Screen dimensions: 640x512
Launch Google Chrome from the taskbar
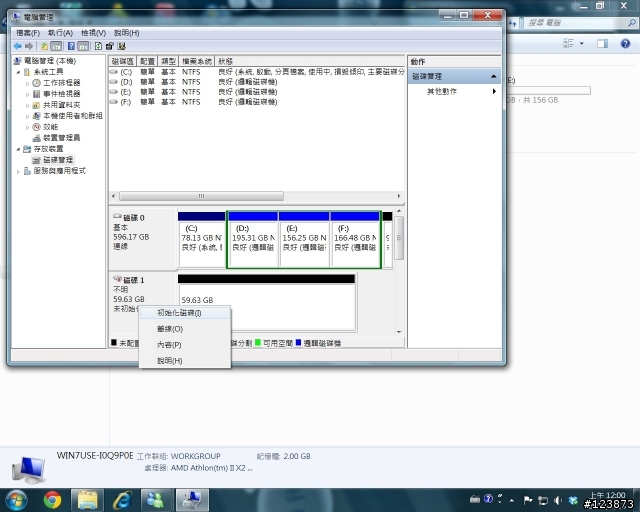point(52,500)
